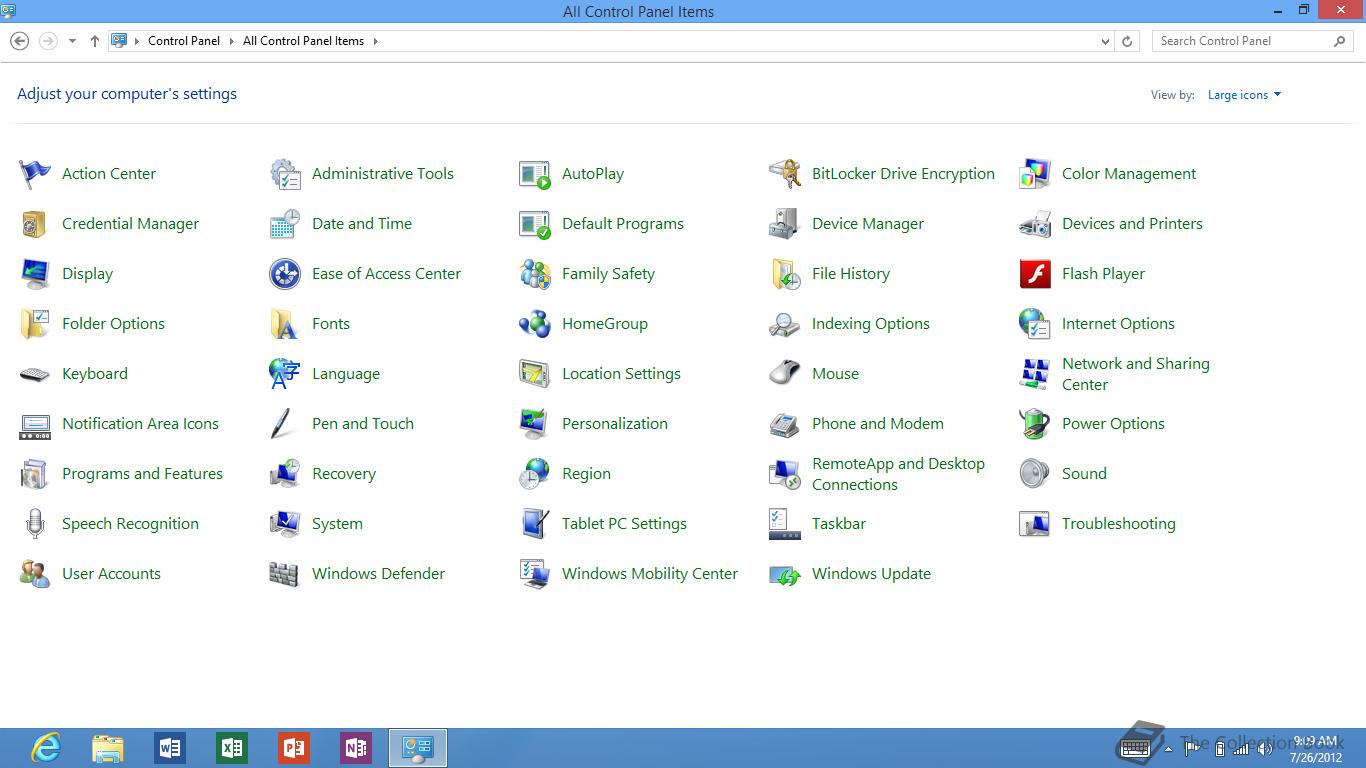The image size is (1366, 768).
Task: Open the Personalization link
Action: point(615,424)
